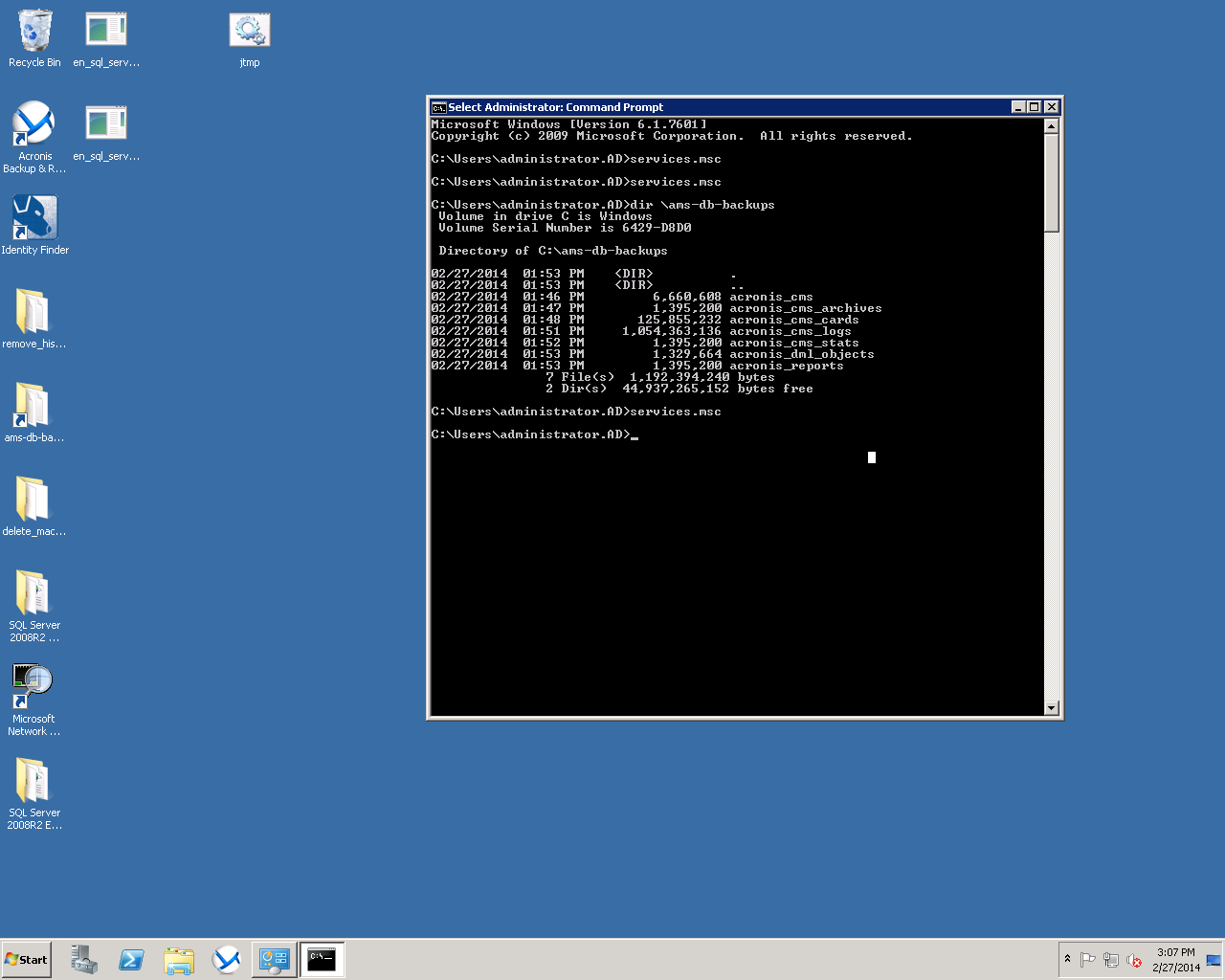Click the 'dir \ams-db-backups' command text
Viewport: 1225px width, 980px height.
coord(702,205)
